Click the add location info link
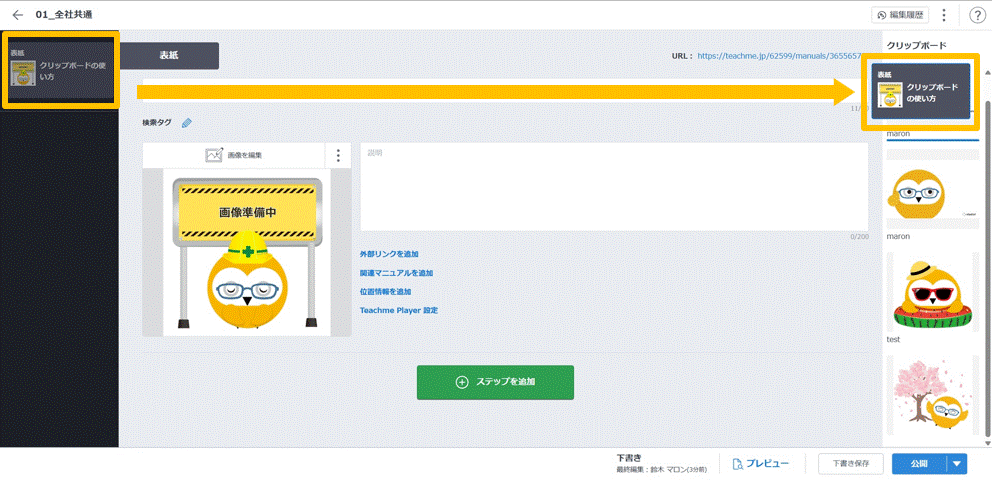Screen dimensions: 992x480 [385, 292]
